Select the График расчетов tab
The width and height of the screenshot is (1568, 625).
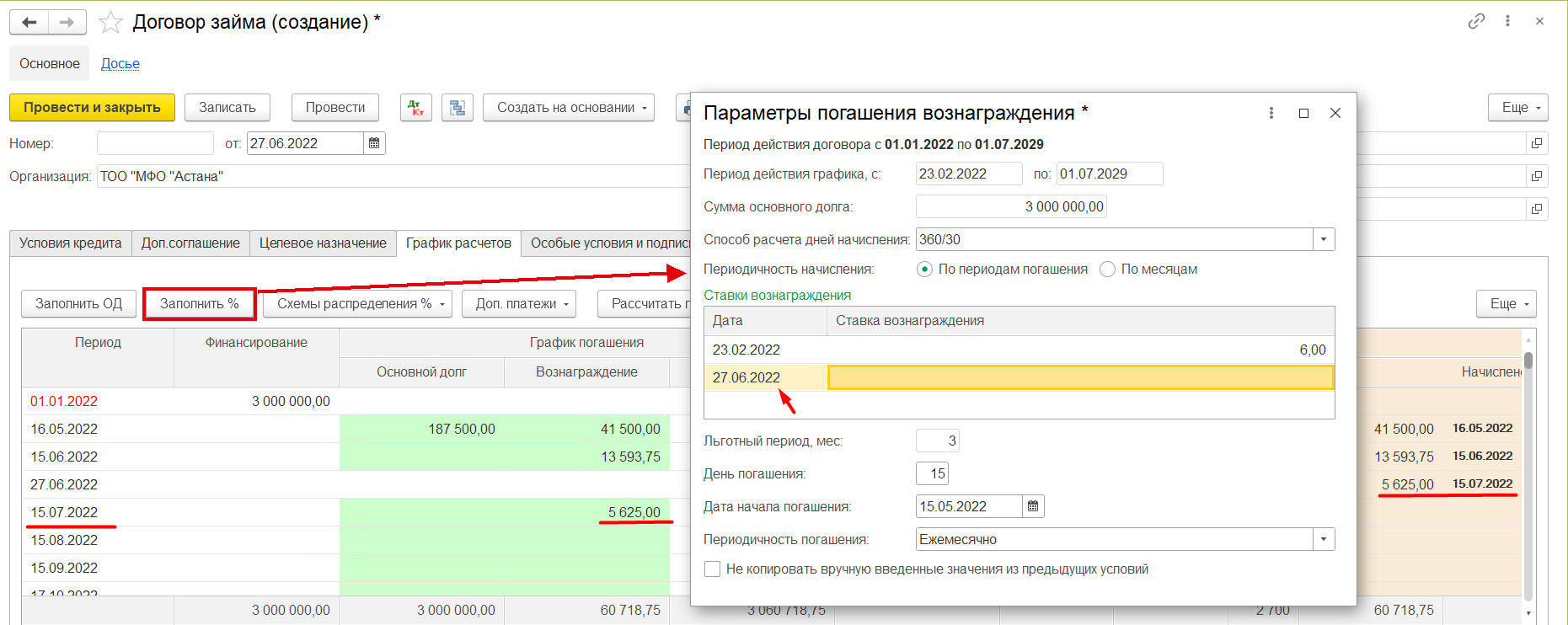tap(458, 243)
